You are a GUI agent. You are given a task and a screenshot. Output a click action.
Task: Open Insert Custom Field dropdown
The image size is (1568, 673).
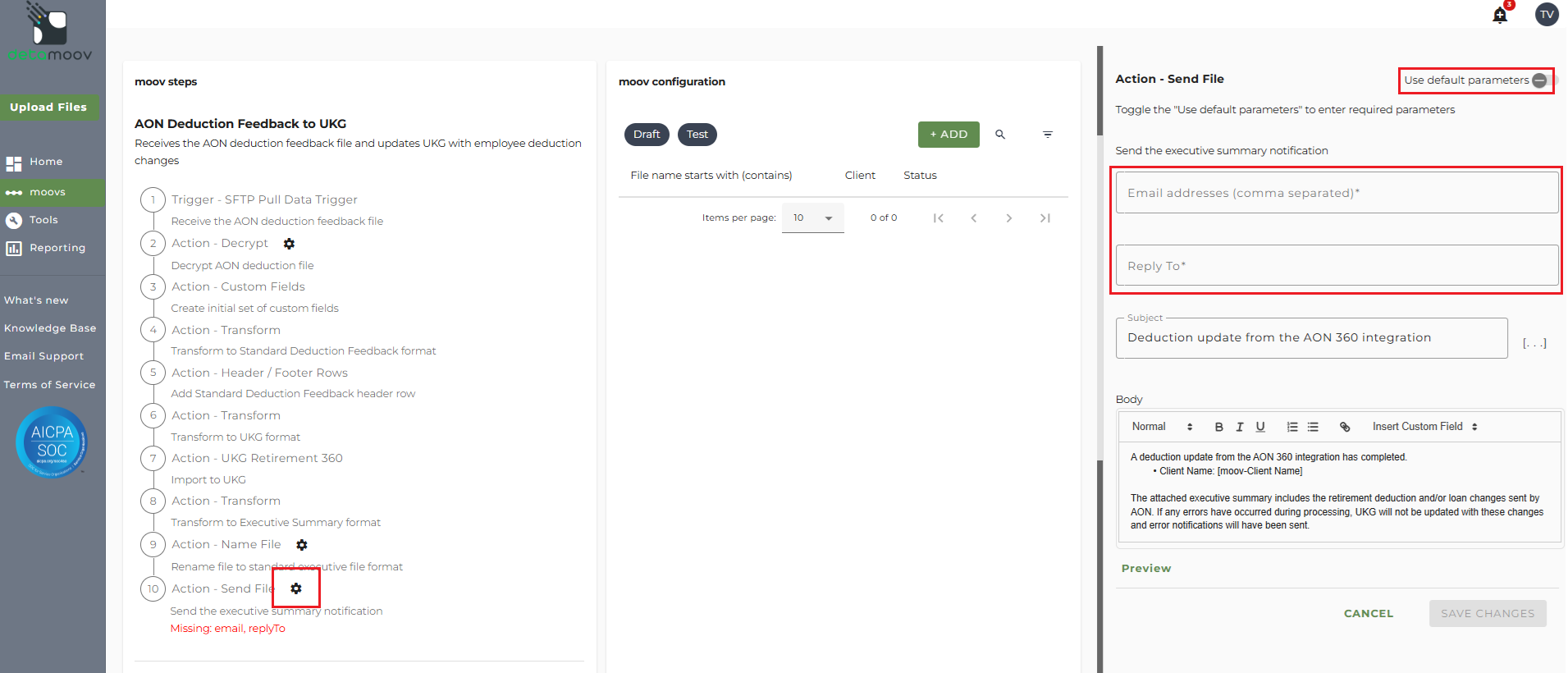(1424, 427)
